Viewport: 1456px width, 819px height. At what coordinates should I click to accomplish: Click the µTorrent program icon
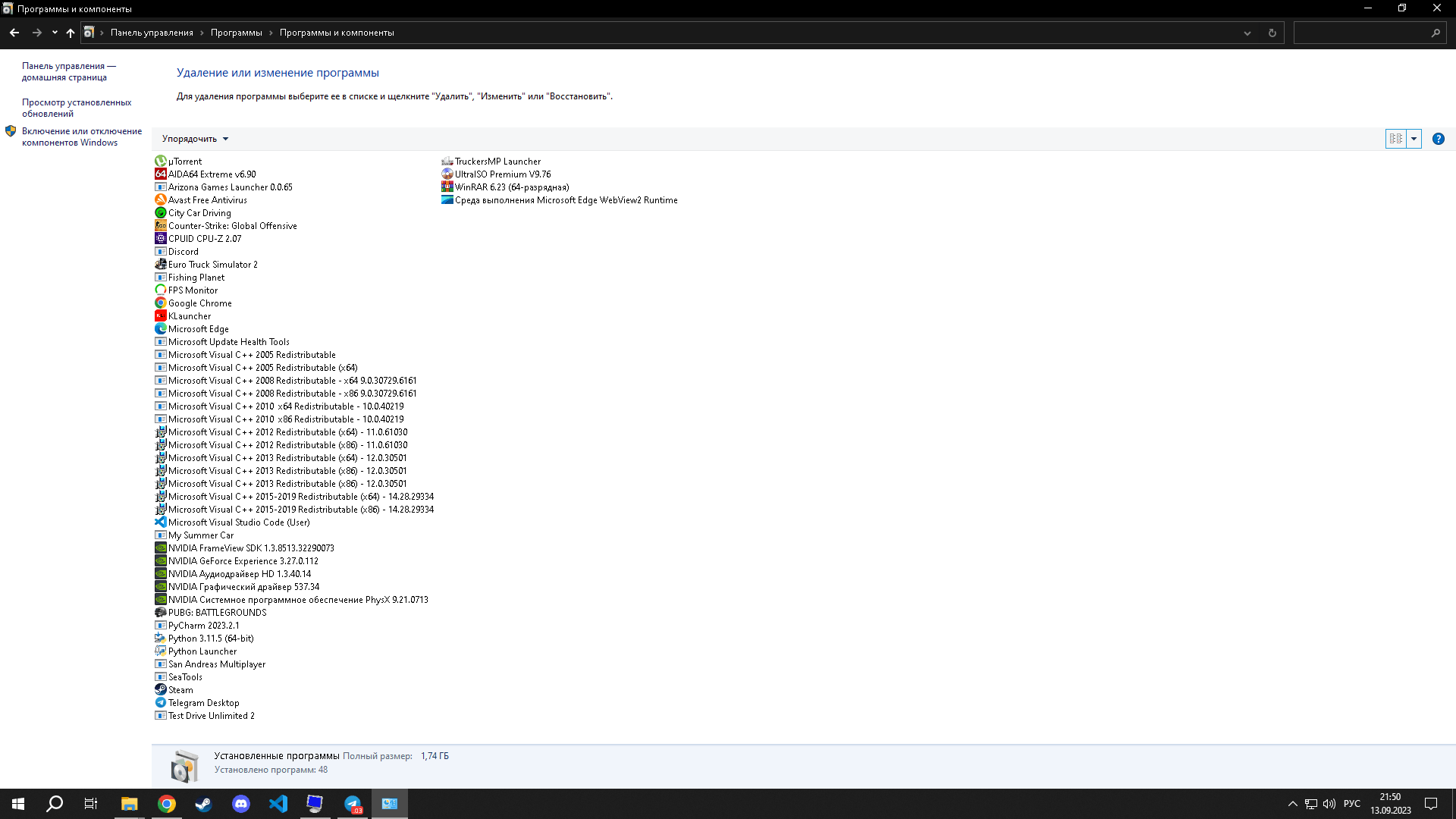pos(161,162)
